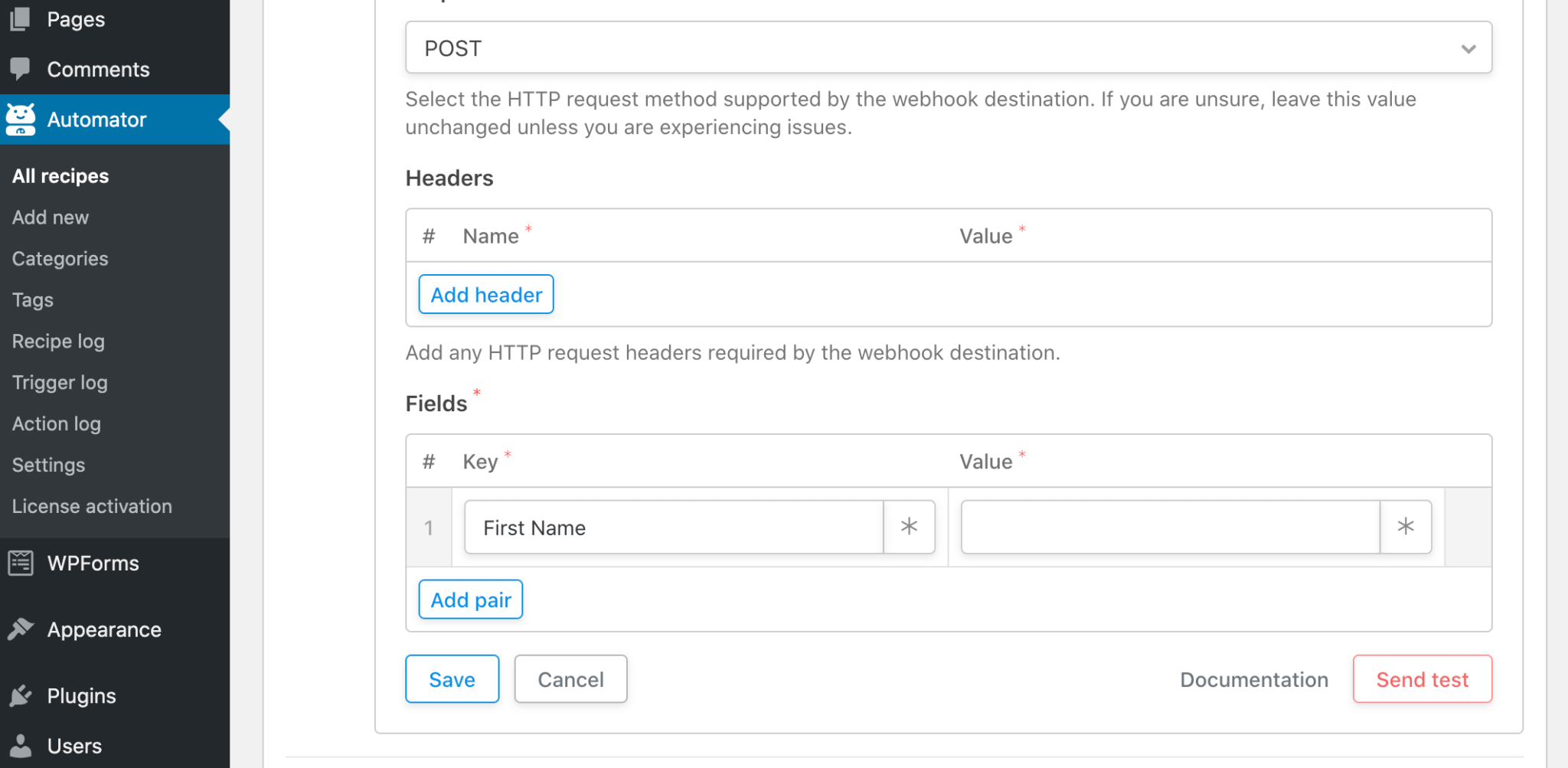Screen dimensions: 1568x768
Task: Click the asterisk token icon beside First Name
Action: pos(909,527)
